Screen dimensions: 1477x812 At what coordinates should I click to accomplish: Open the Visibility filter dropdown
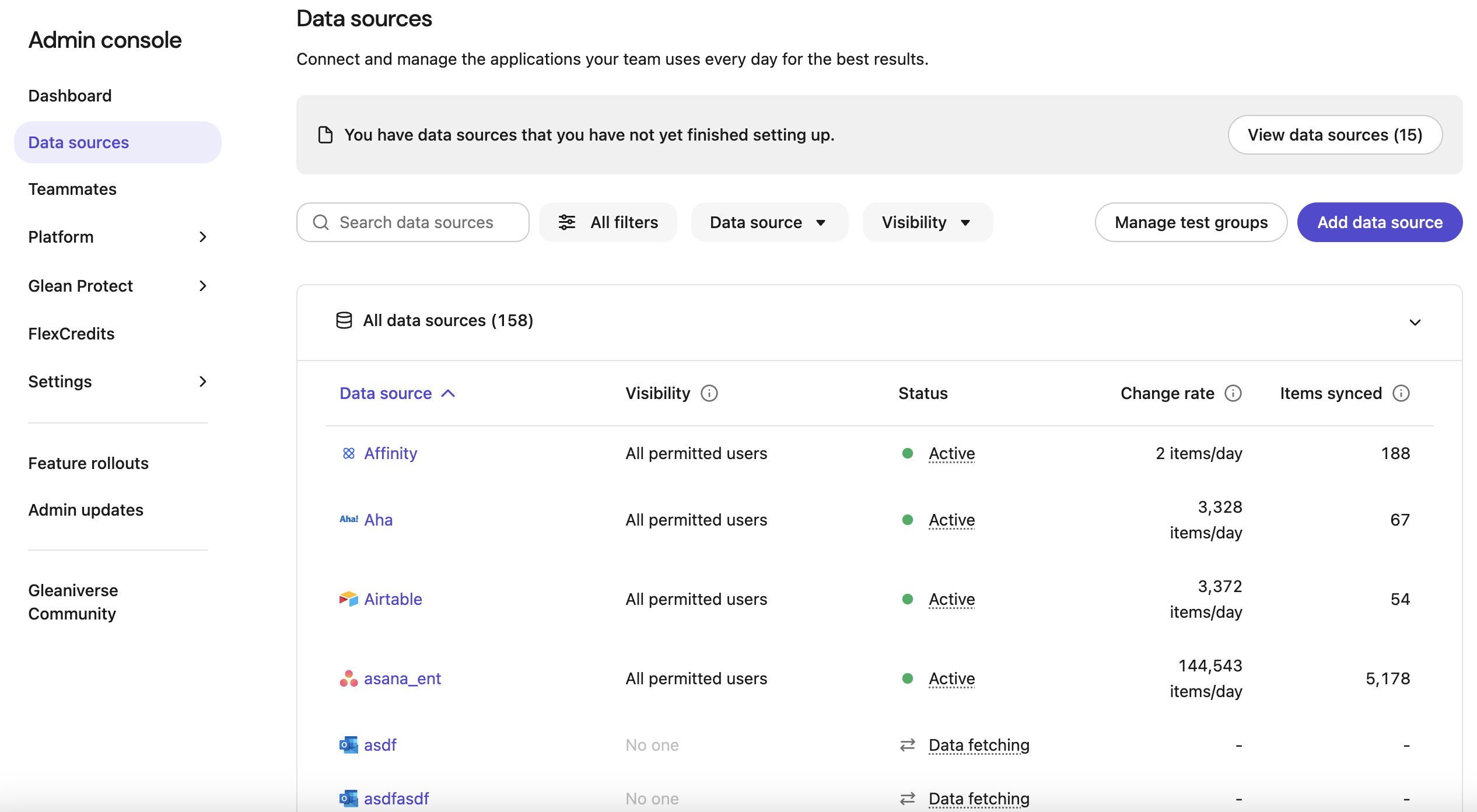coord(928,222)
